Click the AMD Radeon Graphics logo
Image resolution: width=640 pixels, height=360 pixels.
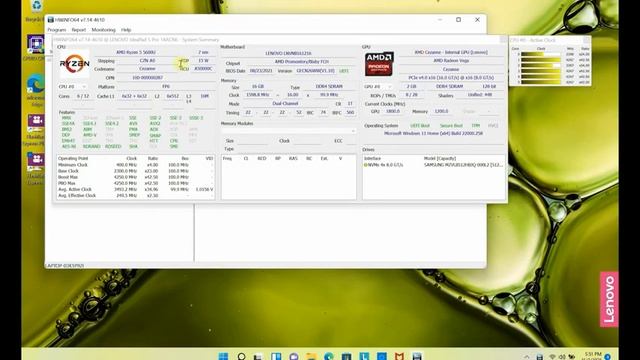(x=379, y=64)
